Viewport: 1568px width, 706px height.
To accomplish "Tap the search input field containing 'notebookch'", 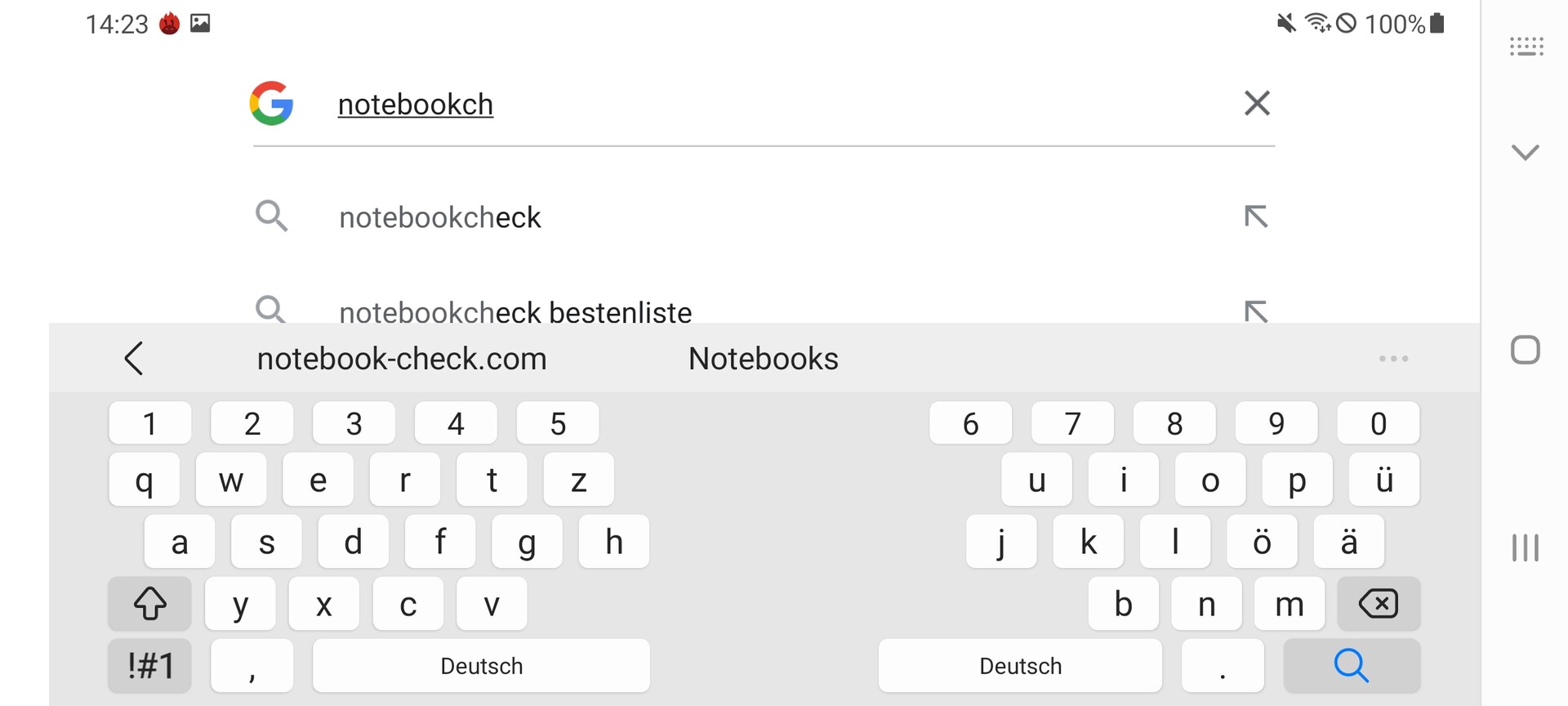I will [735, 105].
